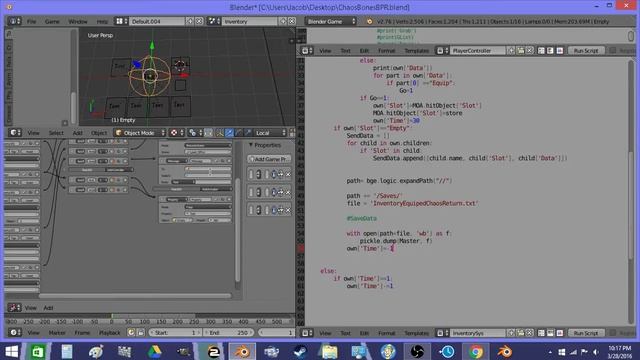Toggle word wrap in upper text editor

point(550,51)
